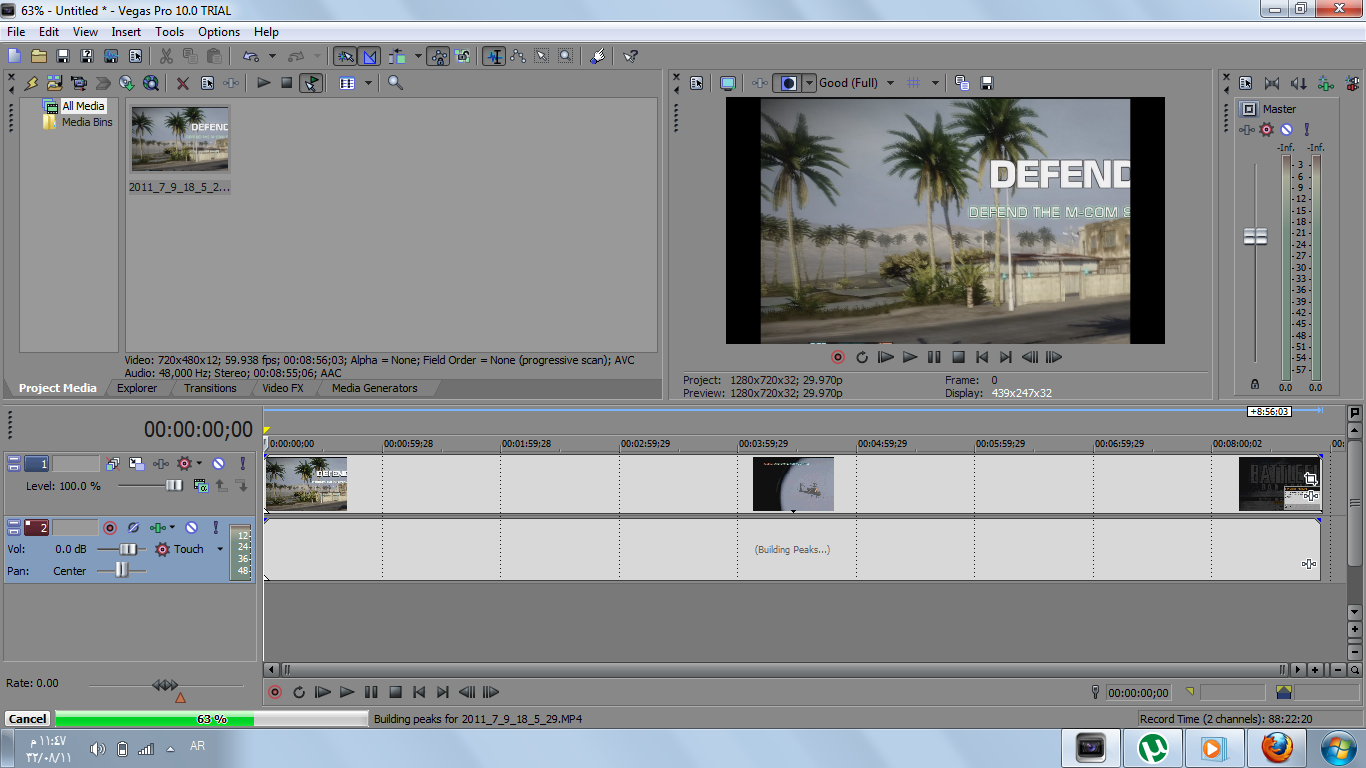
Task: Toggle Auto Ripple in main toolbar
Action: point(399,56)
